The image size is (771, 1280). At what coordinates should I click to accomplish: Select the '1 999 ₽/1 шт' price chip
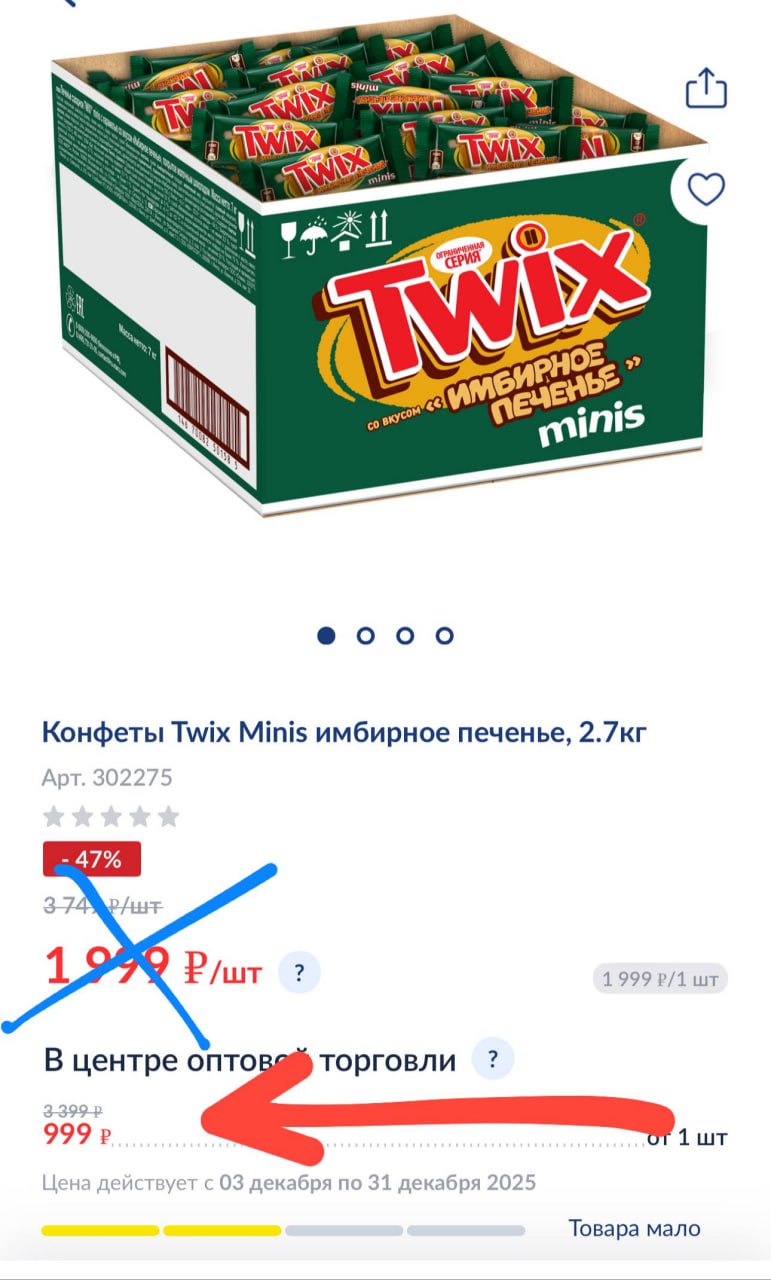[660, 979]
